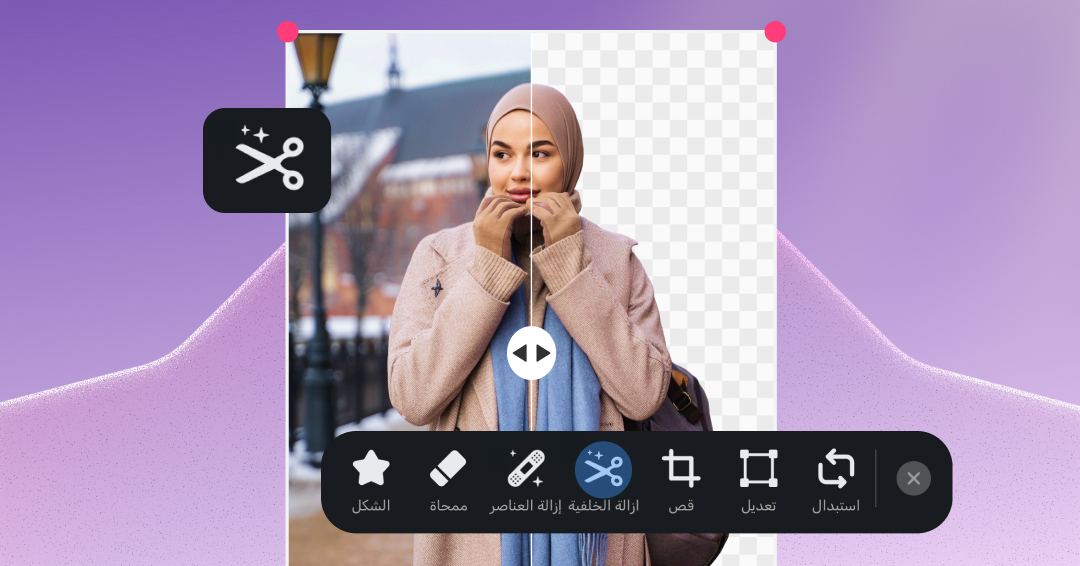Click the 'ممحاة' label text
The width and height of the screenshot is (1080, 566).
(448, 505)
